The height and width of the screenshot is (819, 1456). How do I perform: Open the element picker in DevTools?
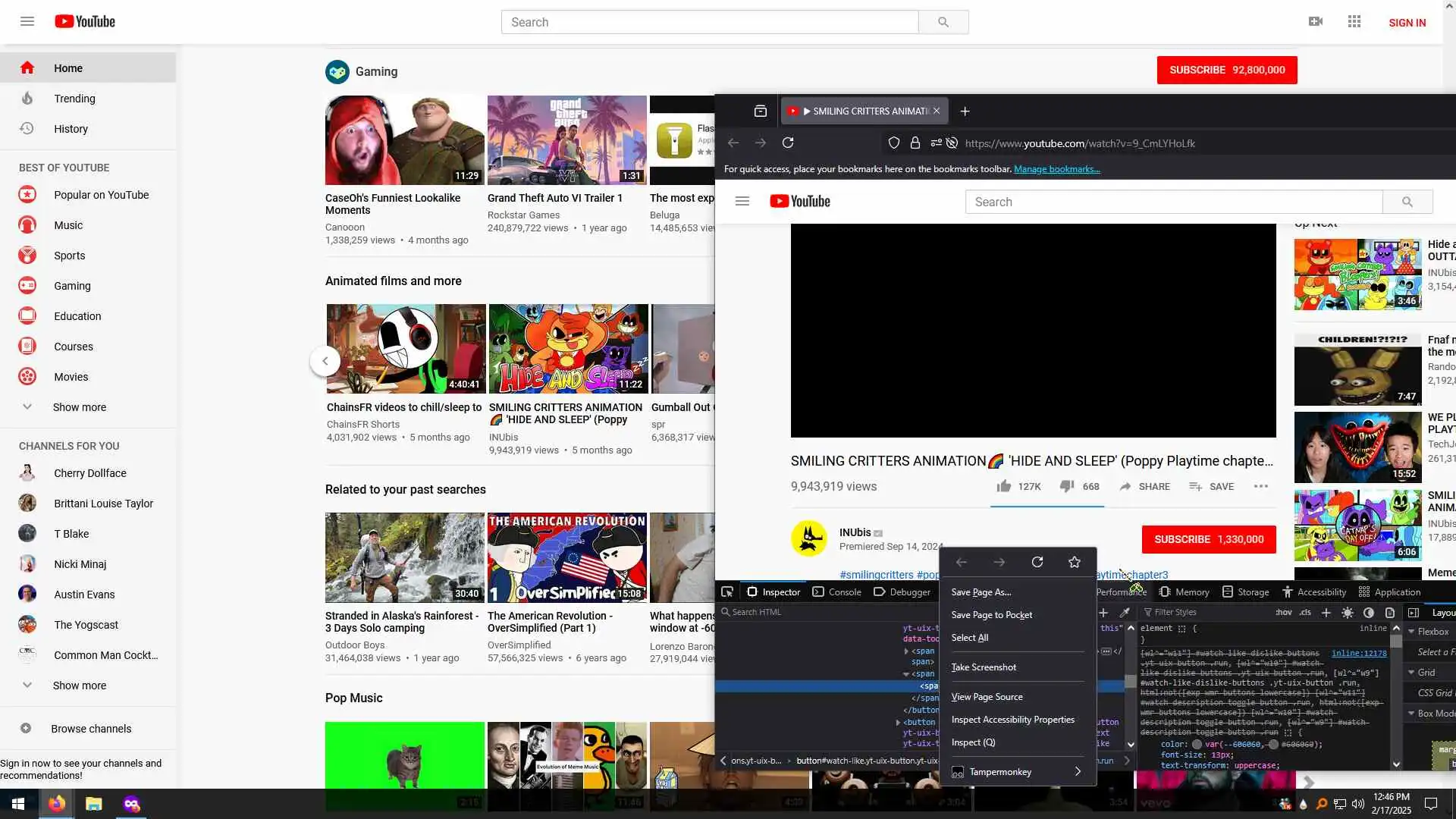point(727,592)
